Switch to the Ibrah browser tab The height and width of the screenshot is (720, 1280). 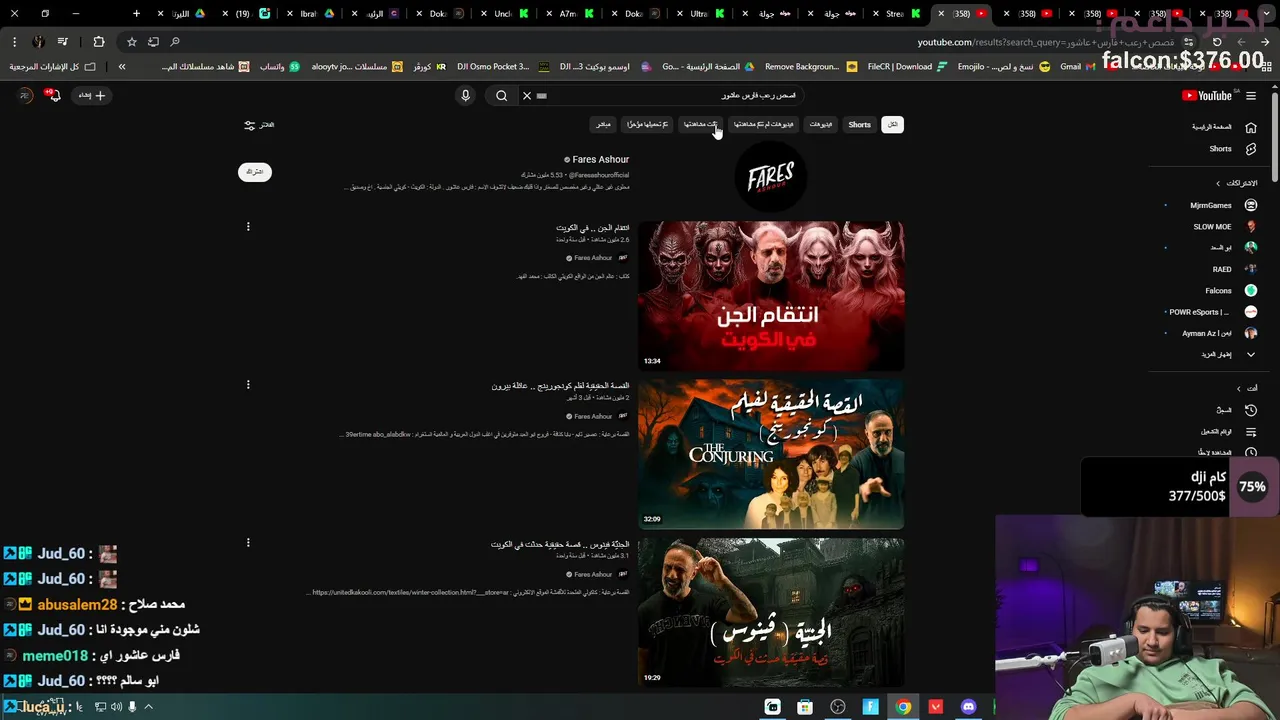coord(318,14)
